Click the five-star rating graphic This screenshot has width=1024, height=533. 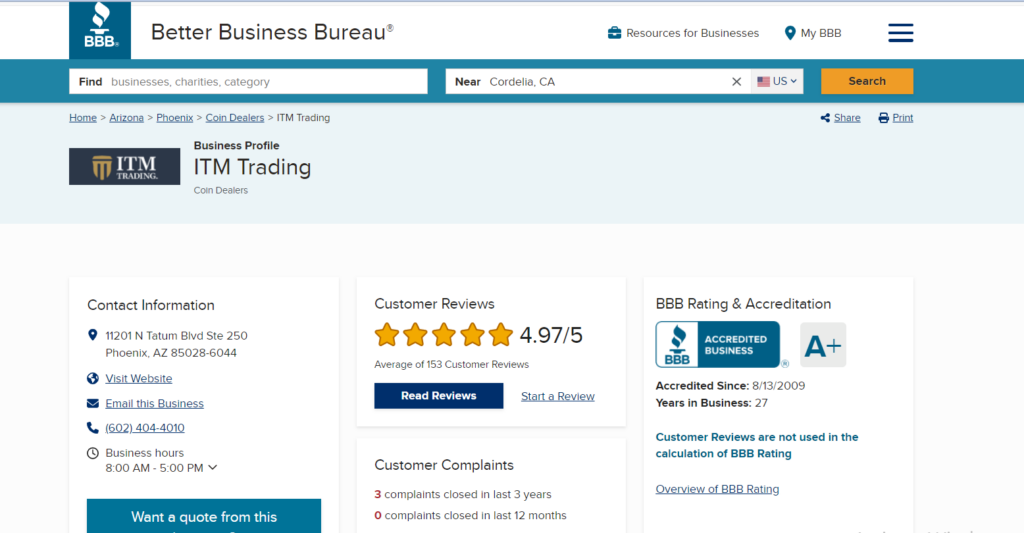[444, 334]
